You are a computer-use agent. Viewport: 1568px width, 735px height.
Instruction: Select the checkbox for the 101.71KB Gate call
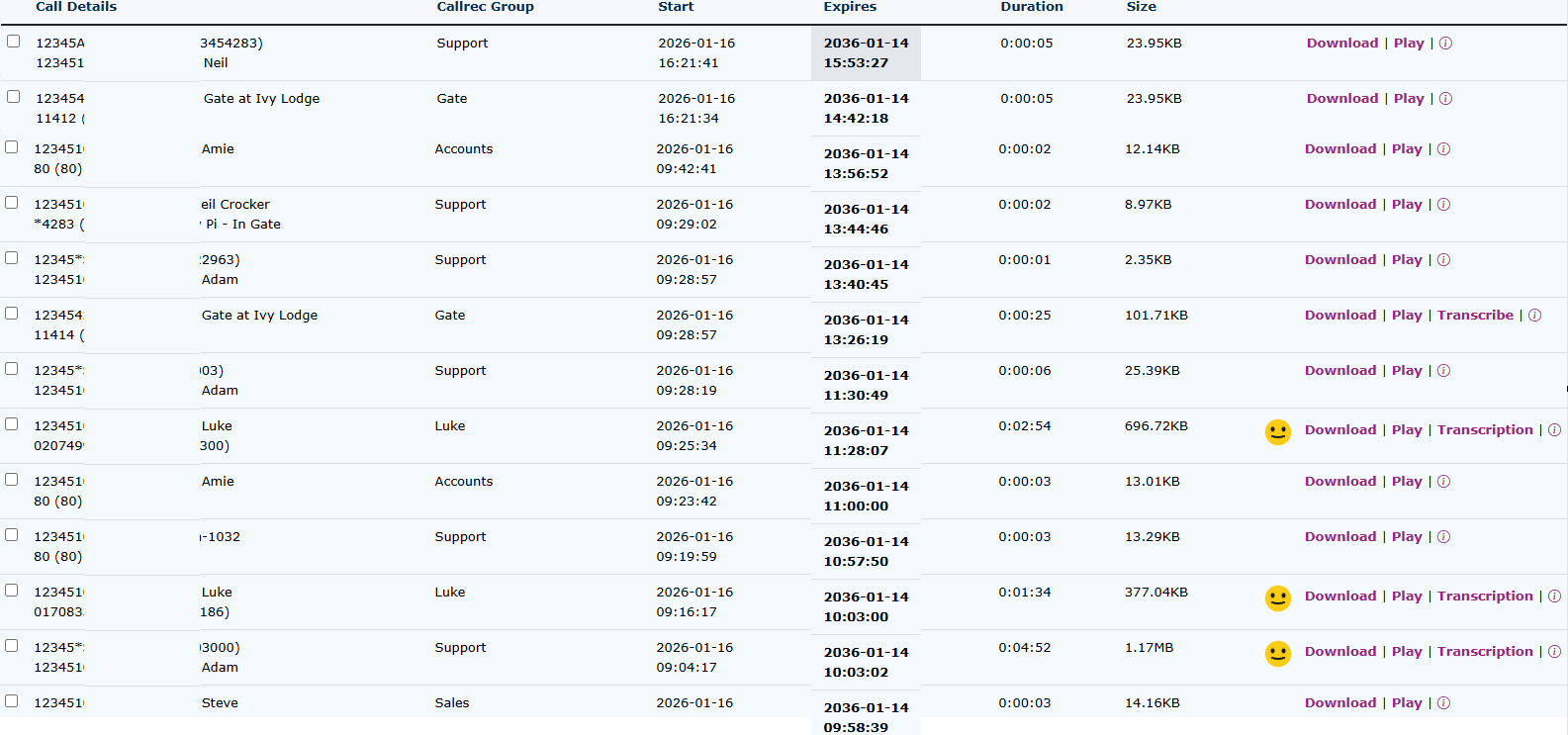click(11, 314)
